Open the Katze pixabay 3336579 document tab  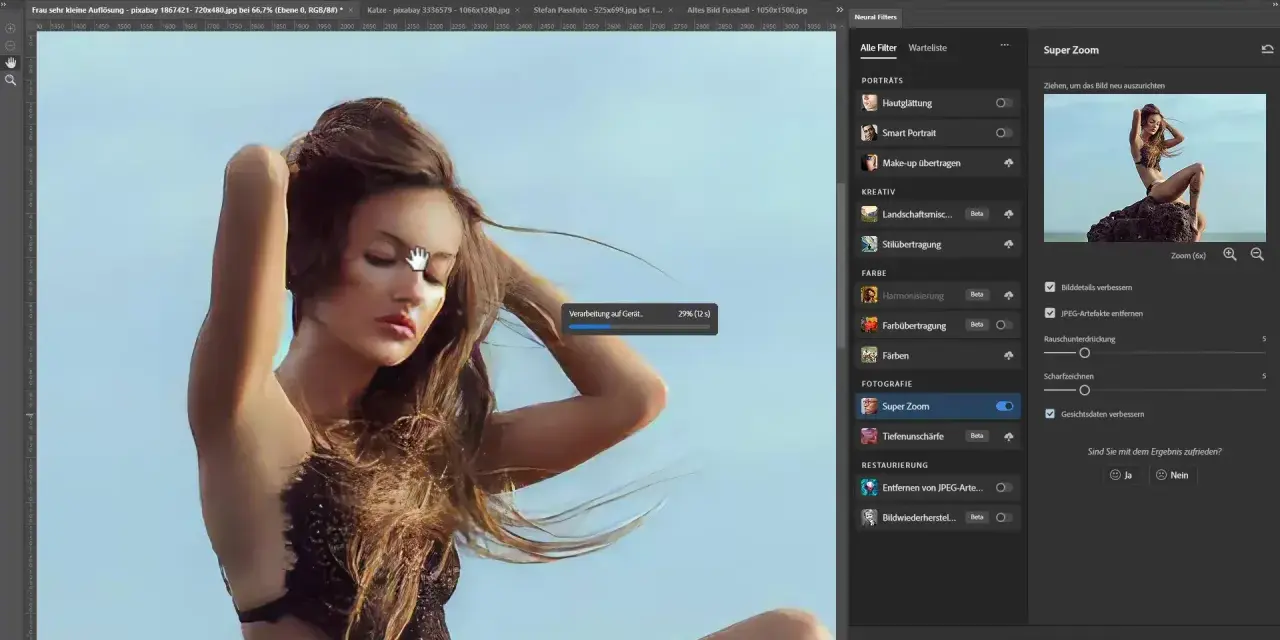437,9
